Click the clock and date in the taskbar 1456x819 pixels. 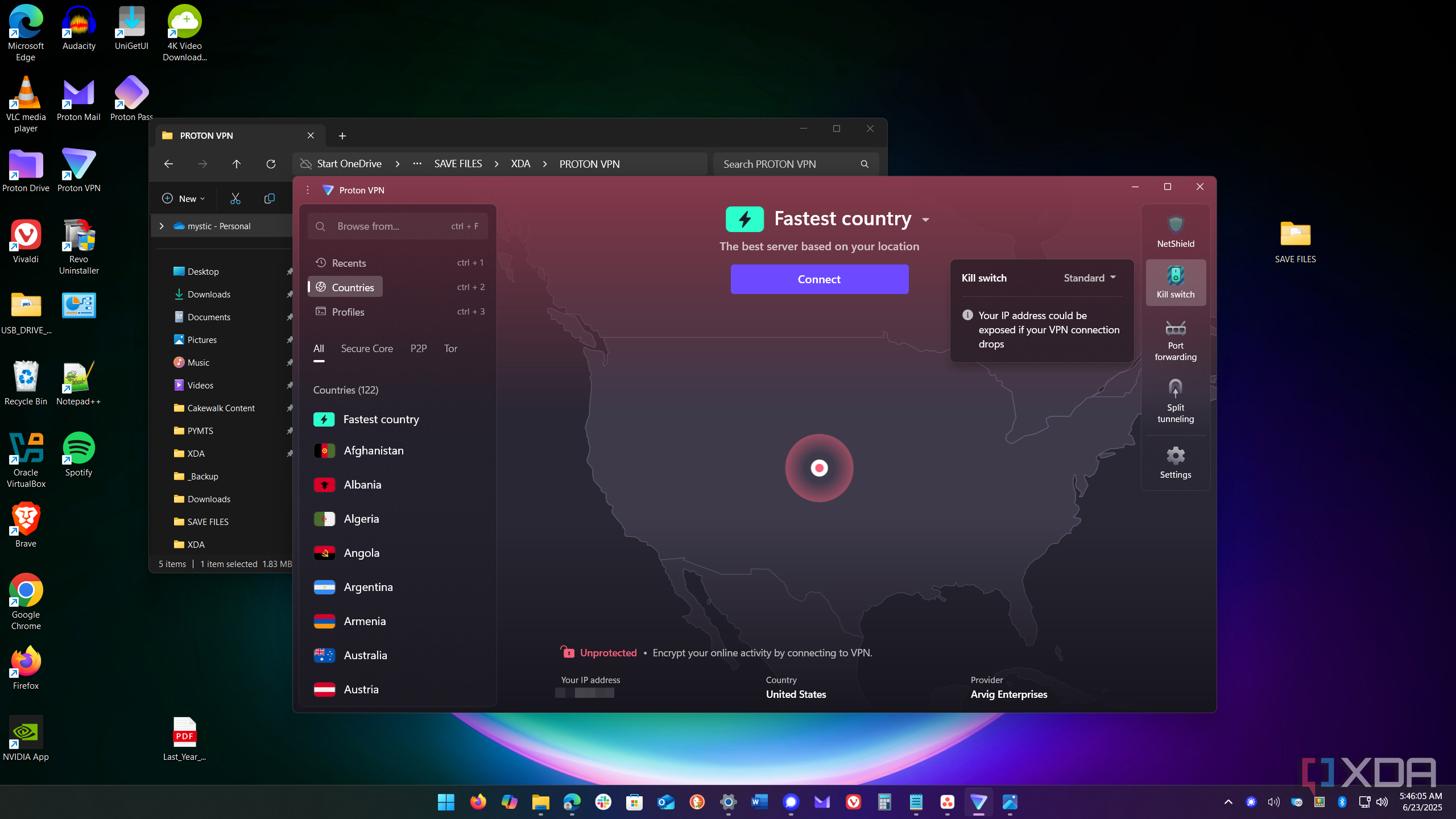click(x=1421, y=802)
